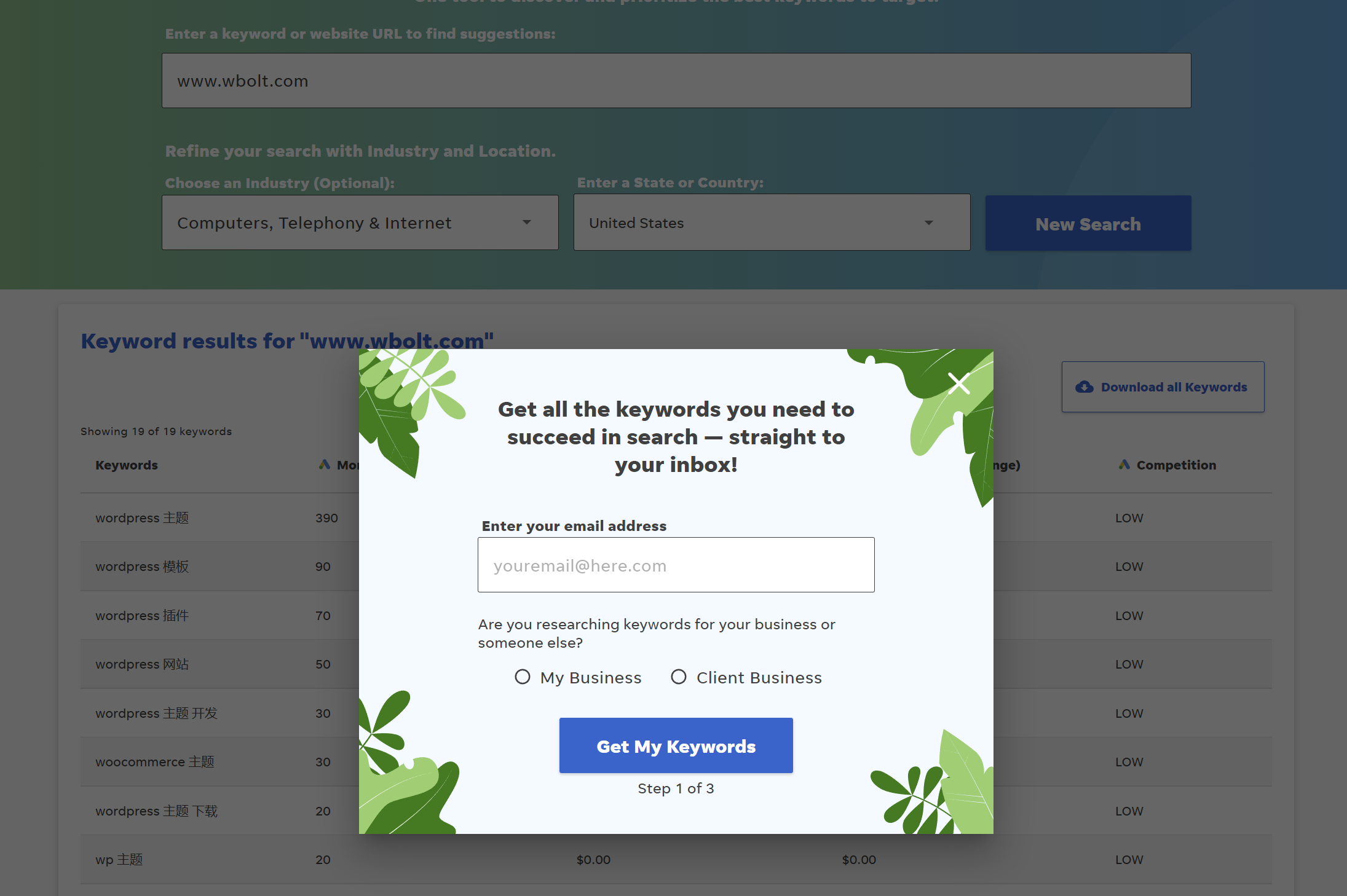Close the email popup with X icon
This screenshot has height=896, width=1347.
click(x=958, y=383)
